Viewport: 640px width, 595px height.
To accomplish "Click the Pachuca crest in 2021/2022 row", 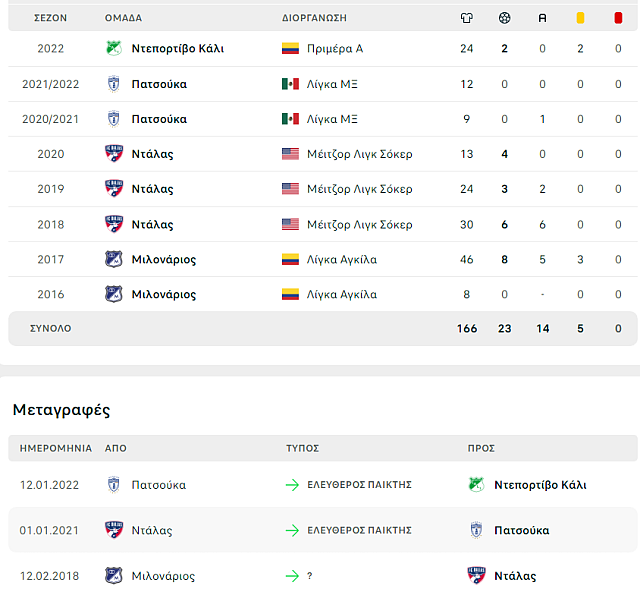I will point(113,84).
